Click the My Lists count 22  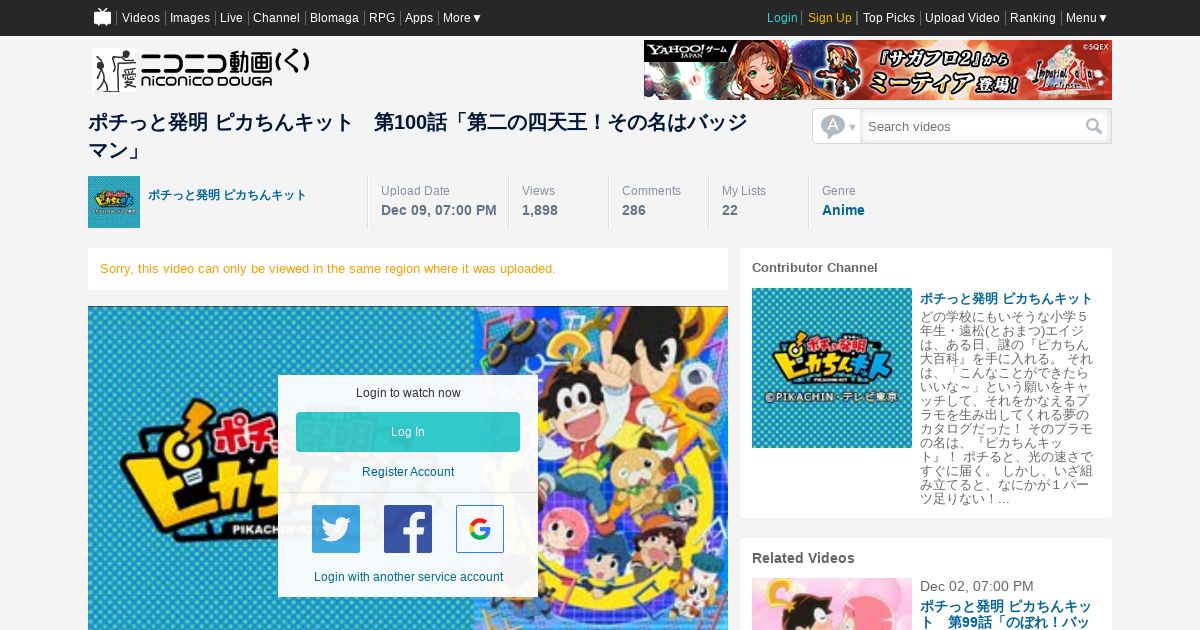(x=730, y=210)
